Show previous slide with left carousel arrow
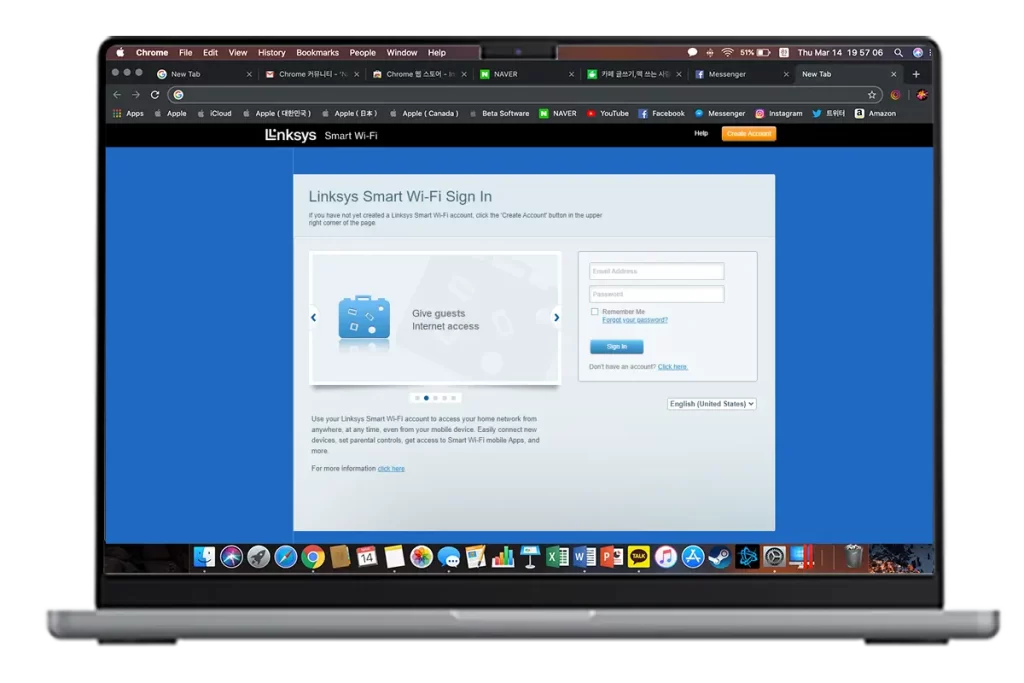The width and height of the screenshot is (1024, 683). click(313, 317)
